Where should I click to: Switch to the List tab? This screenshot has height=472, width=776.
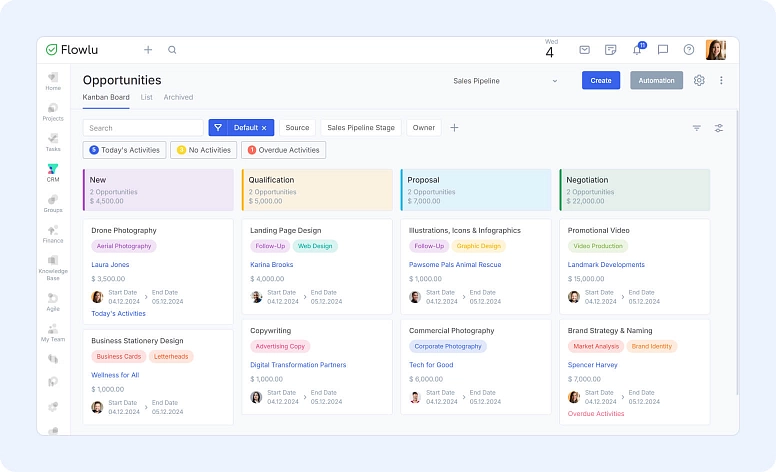[146, 97]
